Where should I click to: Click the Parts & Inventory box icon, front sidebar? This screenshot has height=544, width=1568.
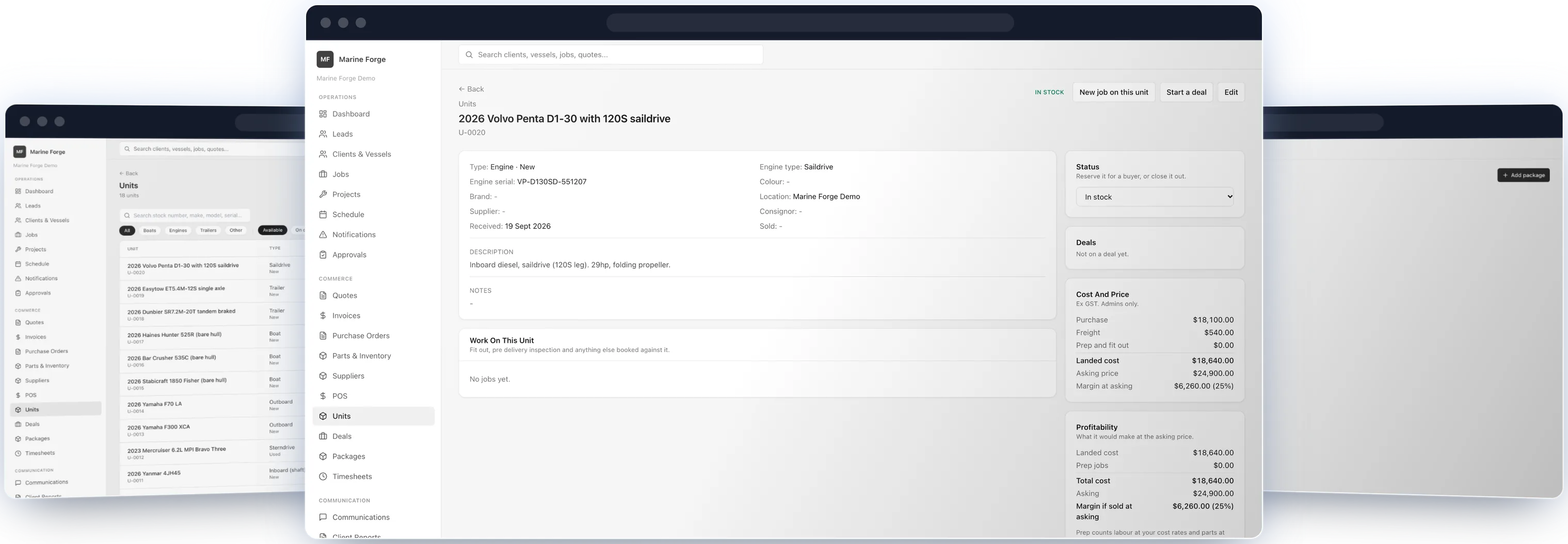323,356
